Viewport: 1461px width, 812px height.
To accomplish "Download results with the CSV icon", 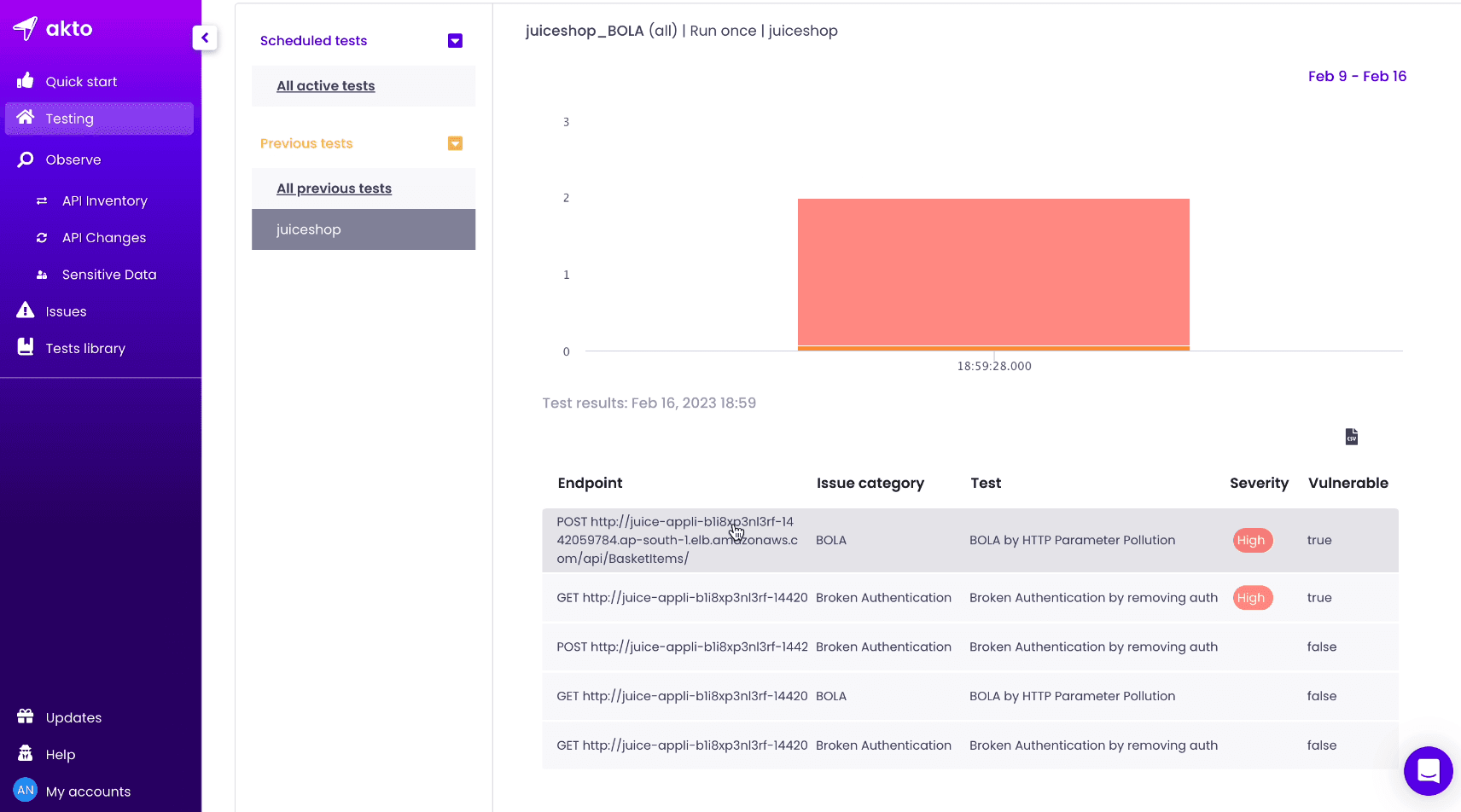I will point(1352,437).
